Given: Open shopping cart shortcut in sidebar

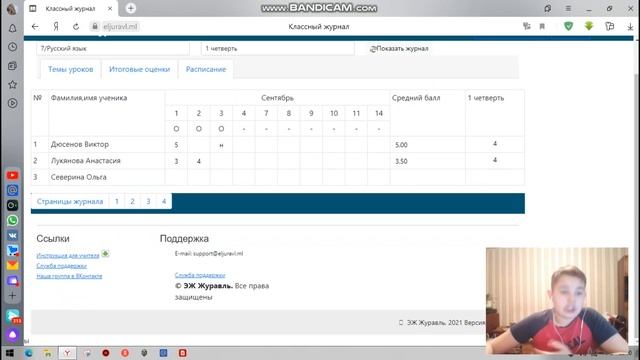Looking at the screenshot, I should pyautogui.click(x=12, y=250).
